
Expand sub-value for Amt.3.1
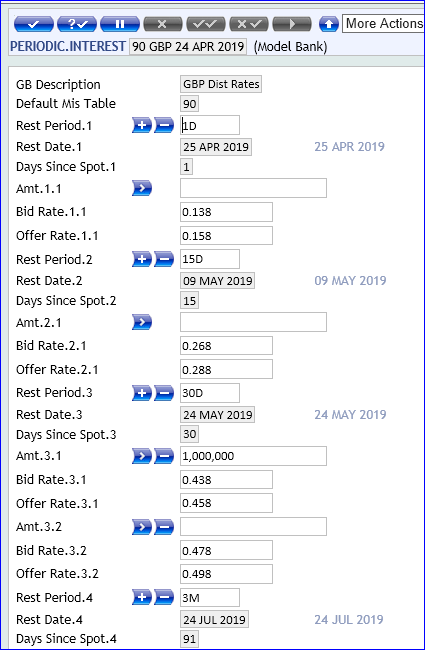pyautogui.click(x=142, y=456)
